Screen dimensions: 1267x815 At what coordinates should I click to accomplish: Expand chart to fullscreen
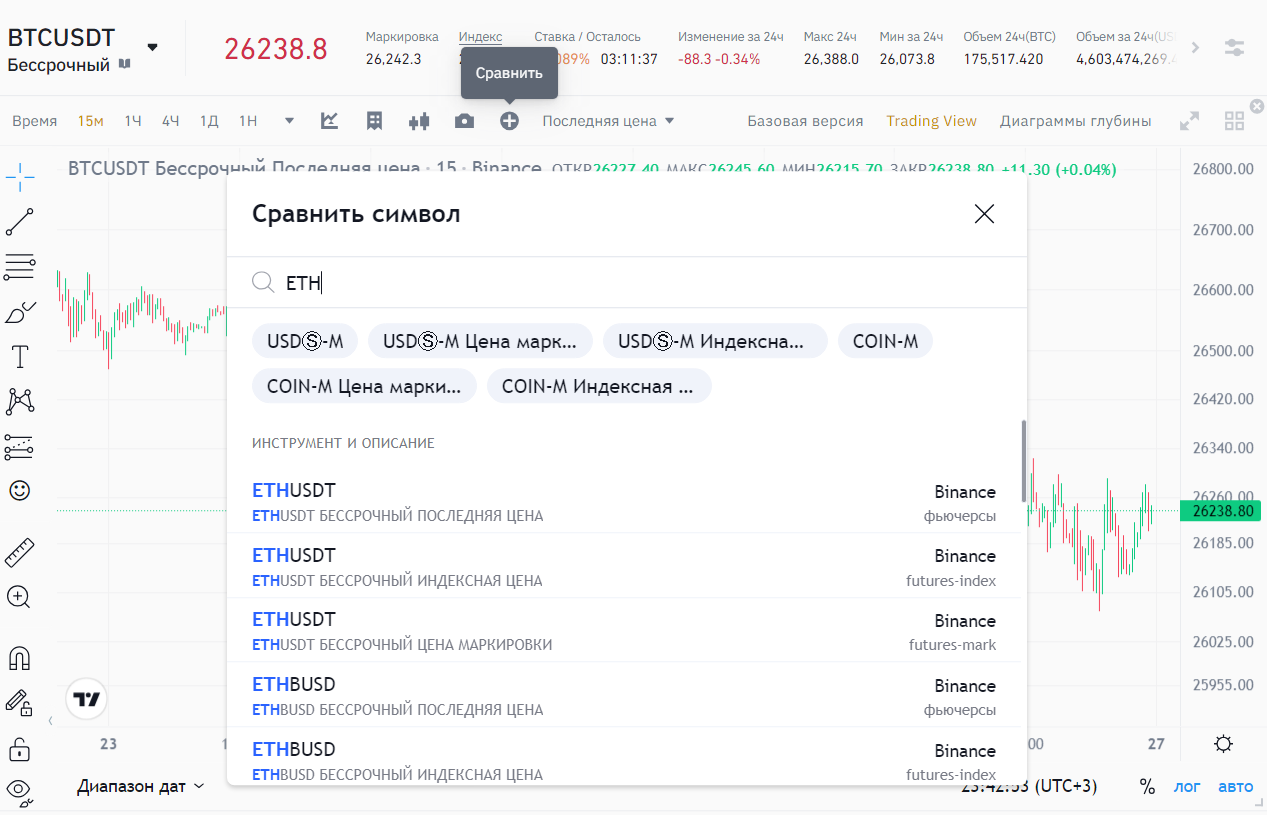point(1189,121)
